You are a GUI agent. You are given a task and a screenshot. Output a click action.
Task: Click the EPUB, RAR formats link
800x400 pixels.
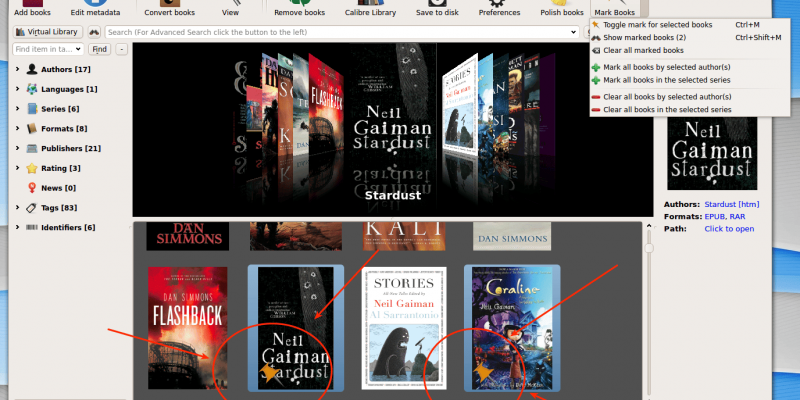724,217
